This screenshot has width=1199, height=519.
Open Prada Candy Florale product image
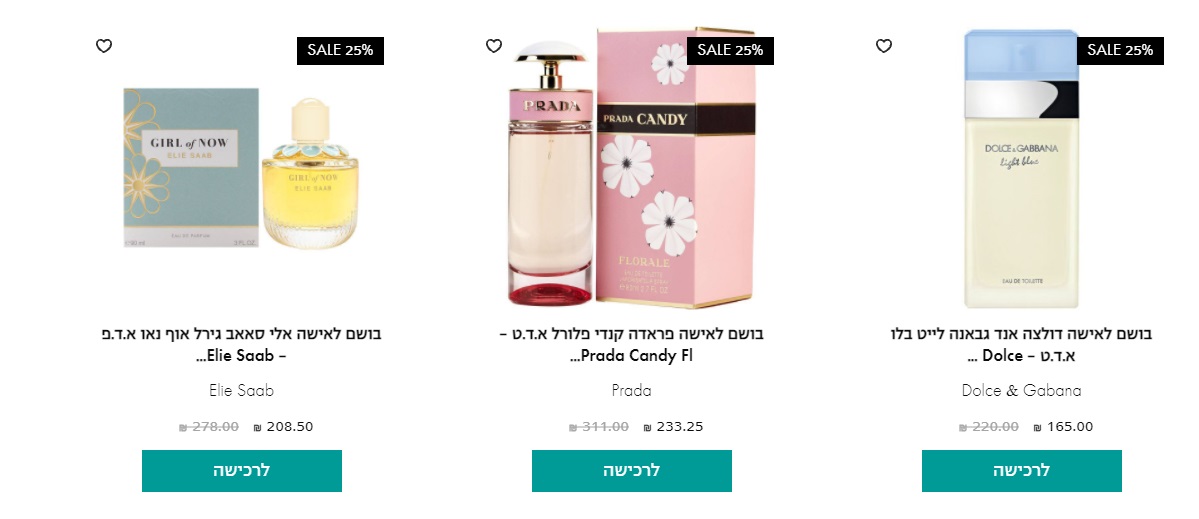pos(632,168)
